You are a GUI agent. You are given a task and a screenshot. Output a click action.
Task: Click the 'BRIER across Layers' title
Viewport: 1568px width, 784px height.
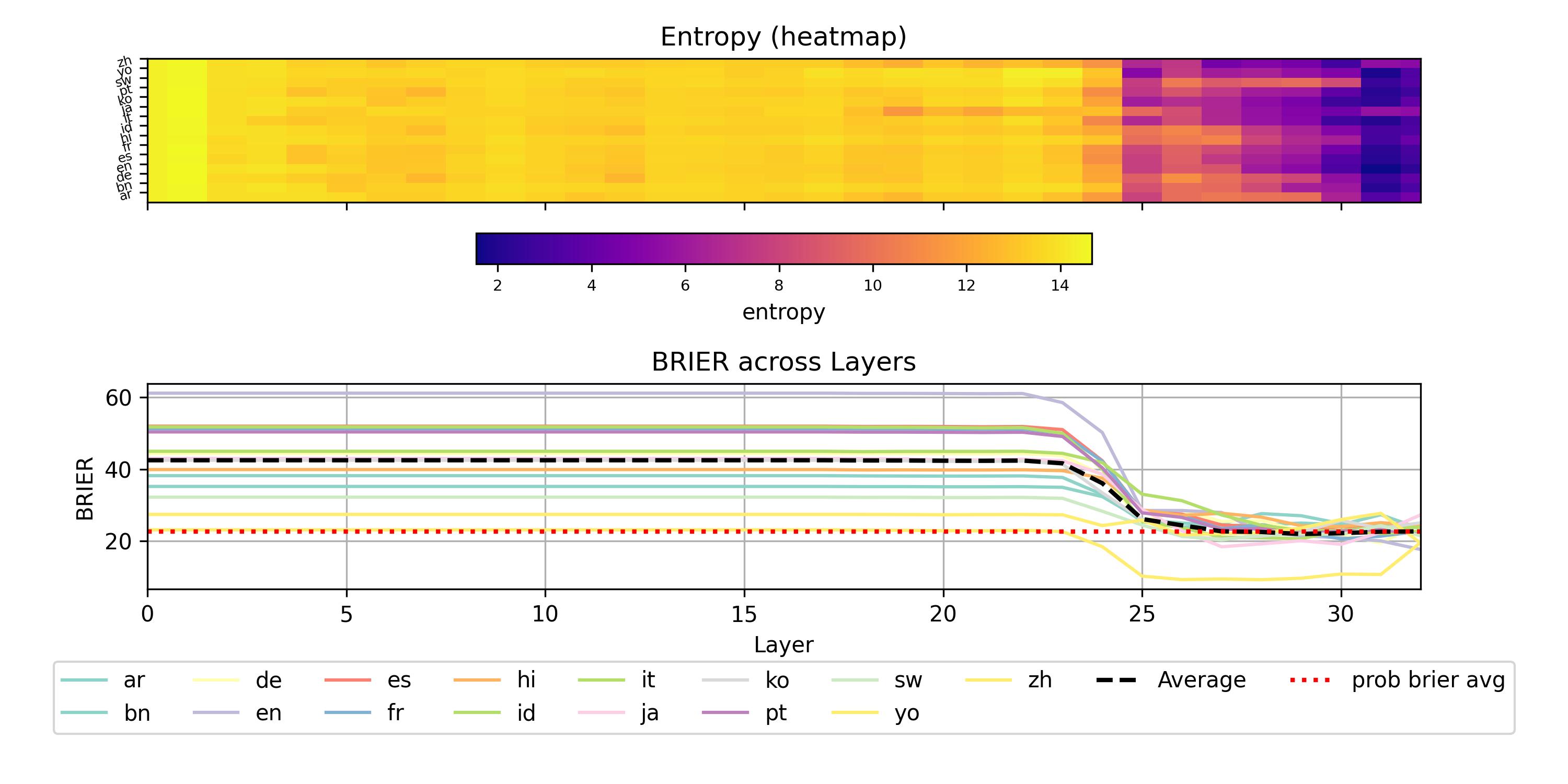coord(783,362)
